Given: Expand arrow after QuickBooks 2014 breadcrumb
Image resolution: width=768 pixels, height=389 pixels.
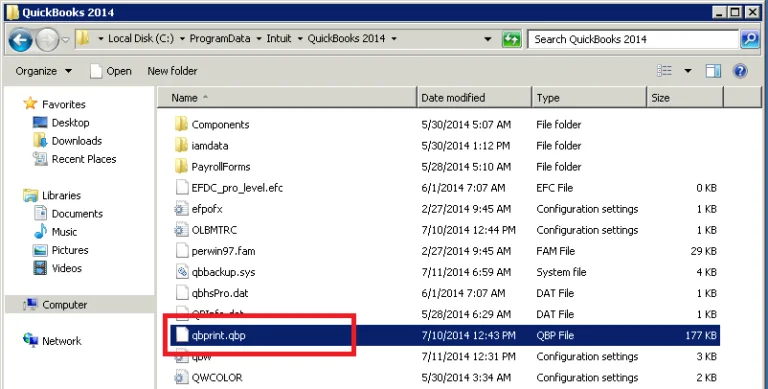Looking at the screenshot, I should pyautogui.click(x=394, y=39).
